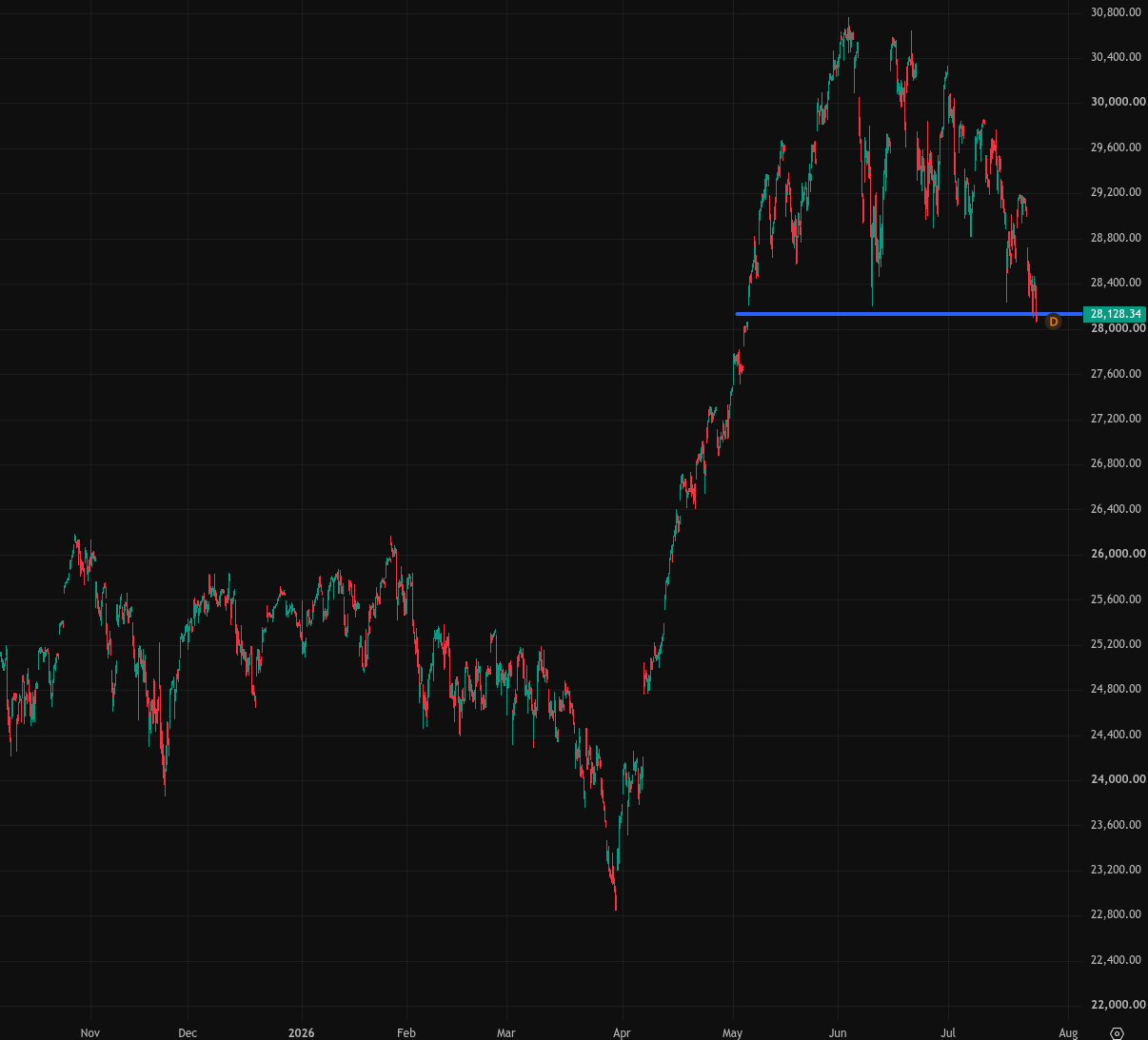Click the 30,400.00 price axis label
The height and width of the screenshot is (1040, 1148).
pos(1116,57)
